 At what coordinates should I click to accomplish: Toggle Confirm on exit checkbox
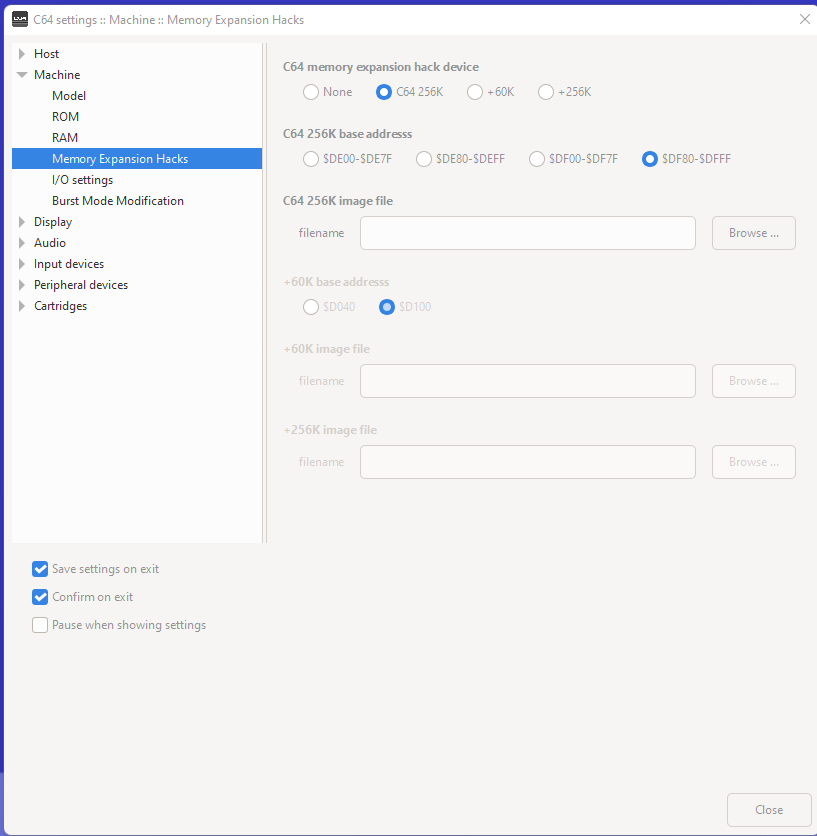coord(40,597)
